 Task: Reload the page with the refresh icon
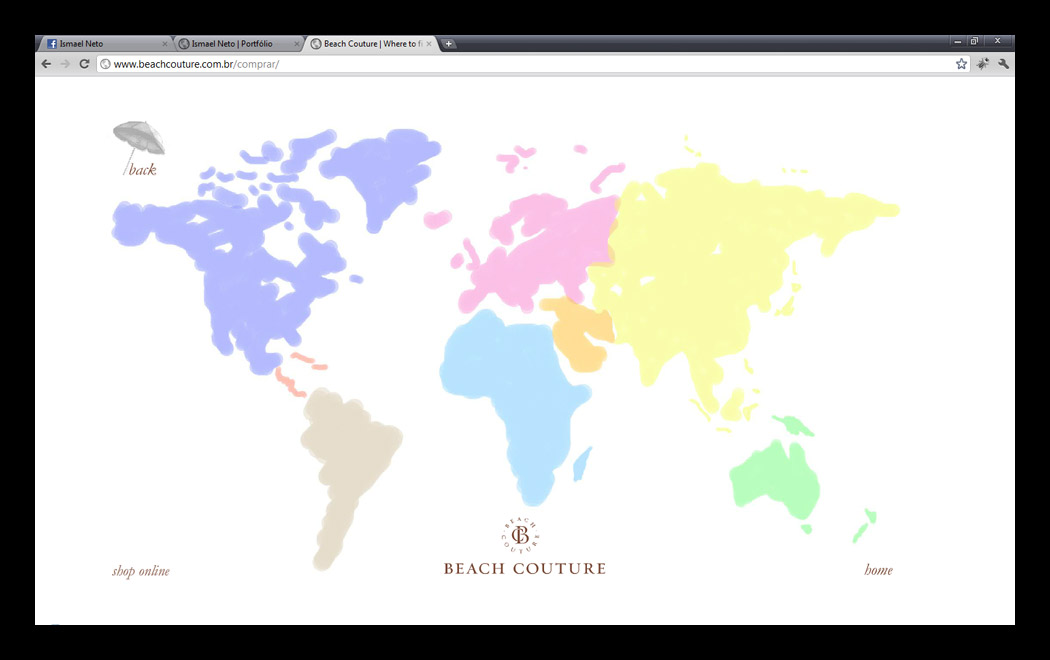click(x=84, y=64)
